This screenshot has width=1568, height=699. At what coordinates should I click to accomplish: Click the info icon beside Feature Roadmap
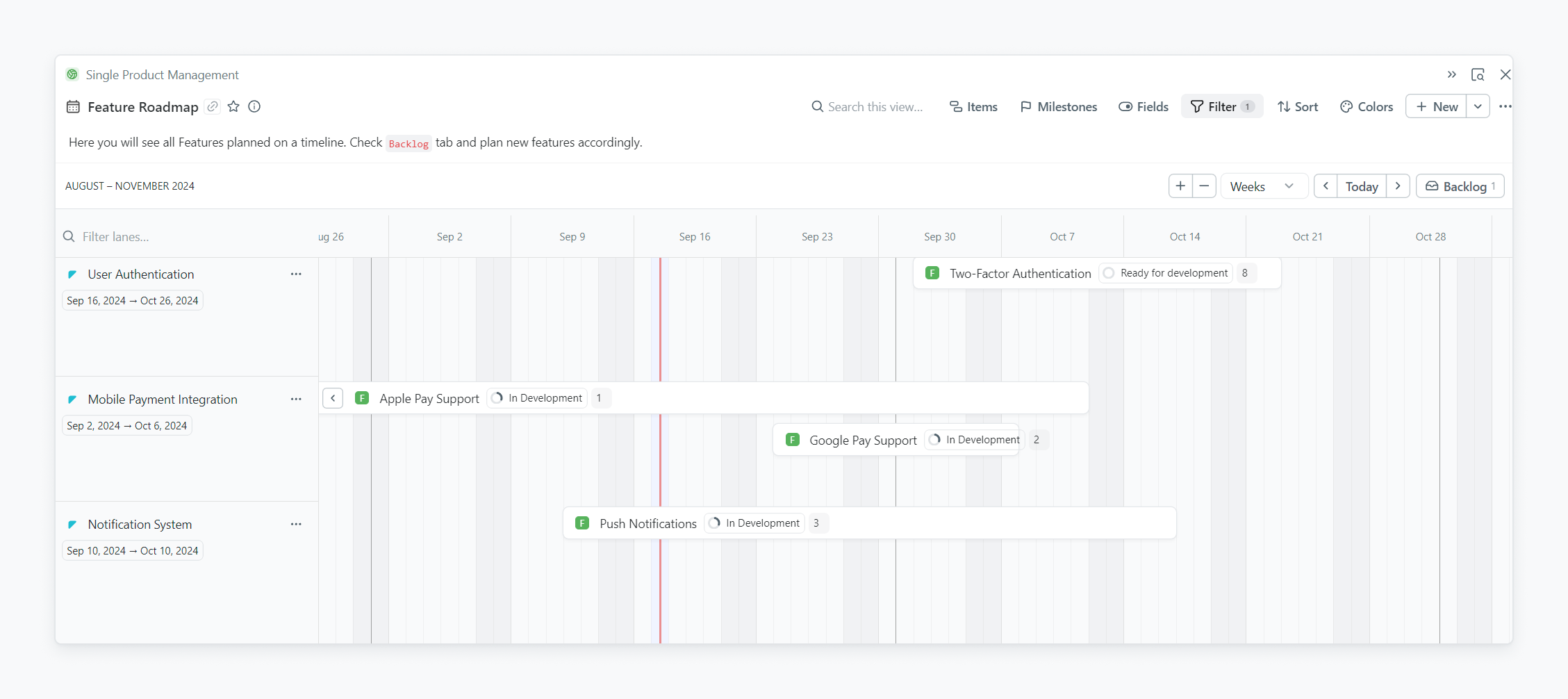(254, 106)
